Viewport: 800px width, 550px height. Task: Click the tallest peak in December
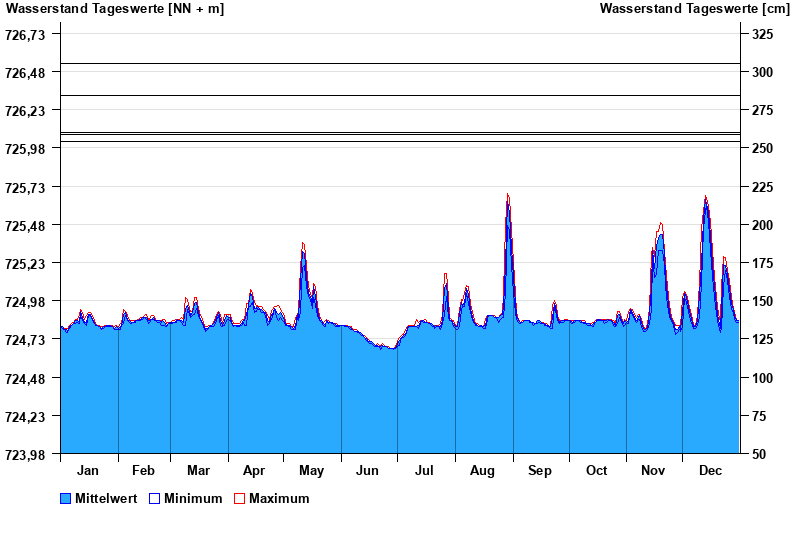click(706, 199)
